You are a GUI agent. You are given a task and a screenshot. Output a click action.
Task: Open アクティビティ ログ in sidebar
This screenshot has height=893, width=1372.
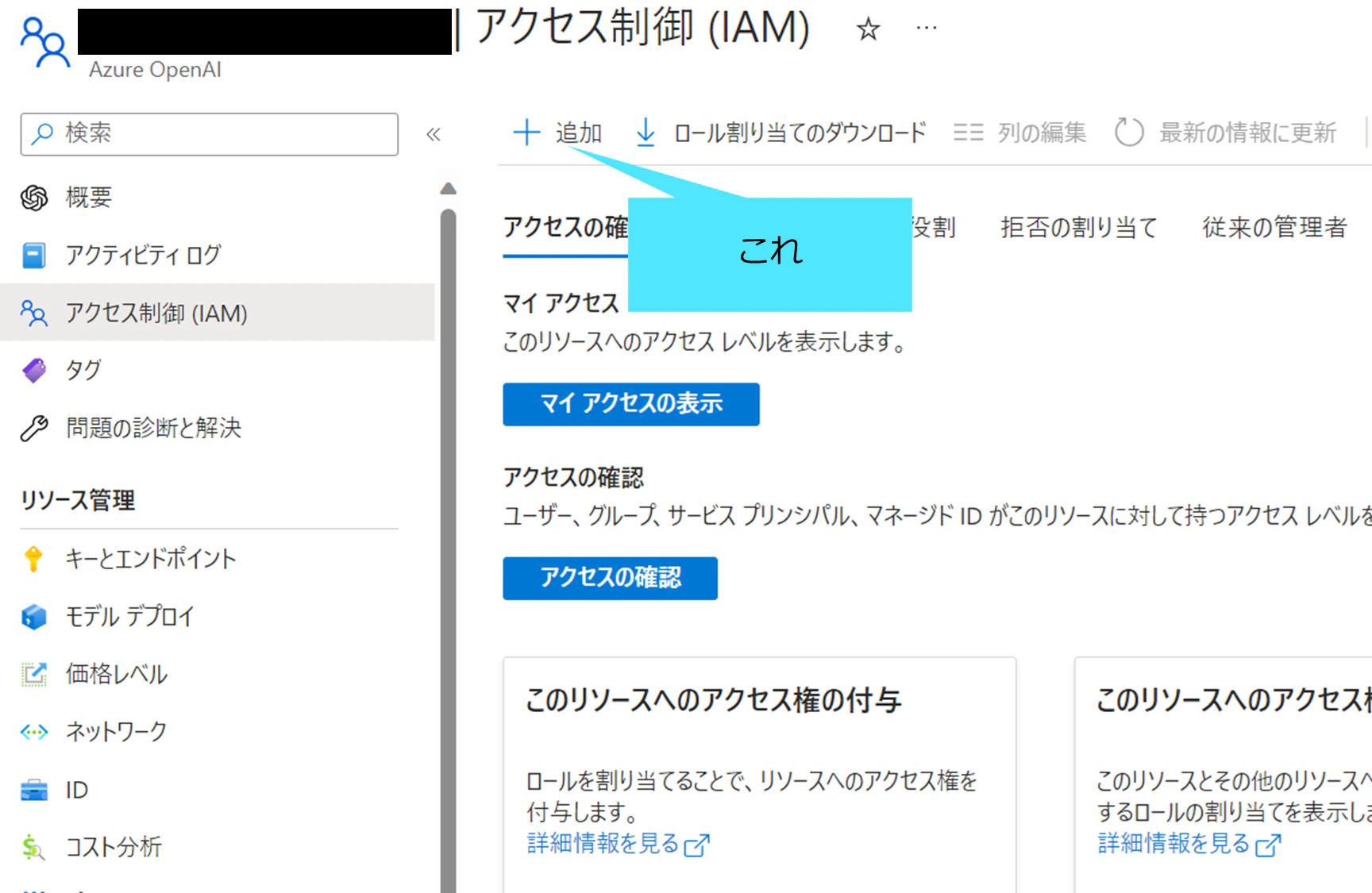pos(217,255)
